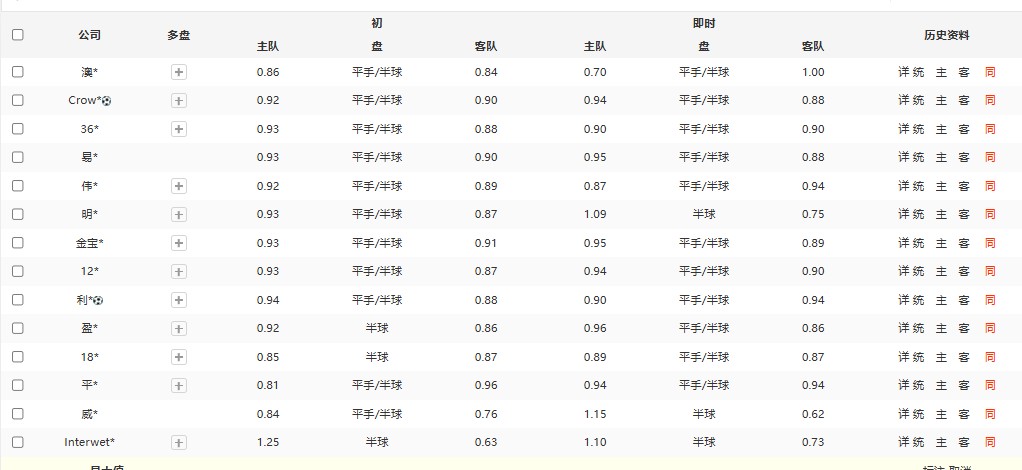Click the 多盘 plus icon for 18*
1022x470 pixels.
(179, 357)
